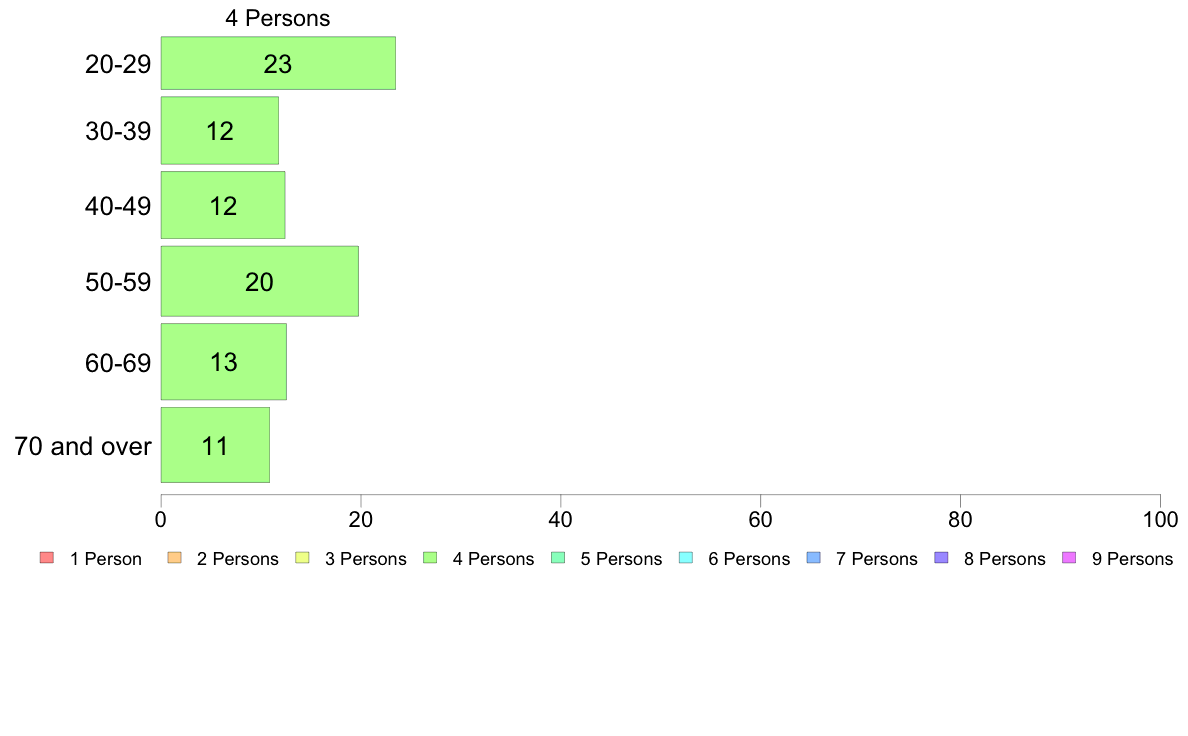The height and width of the screenshot is (736, 1188).
Task: Click the red 1 Person legend swatch
Action: click(47, 558)
